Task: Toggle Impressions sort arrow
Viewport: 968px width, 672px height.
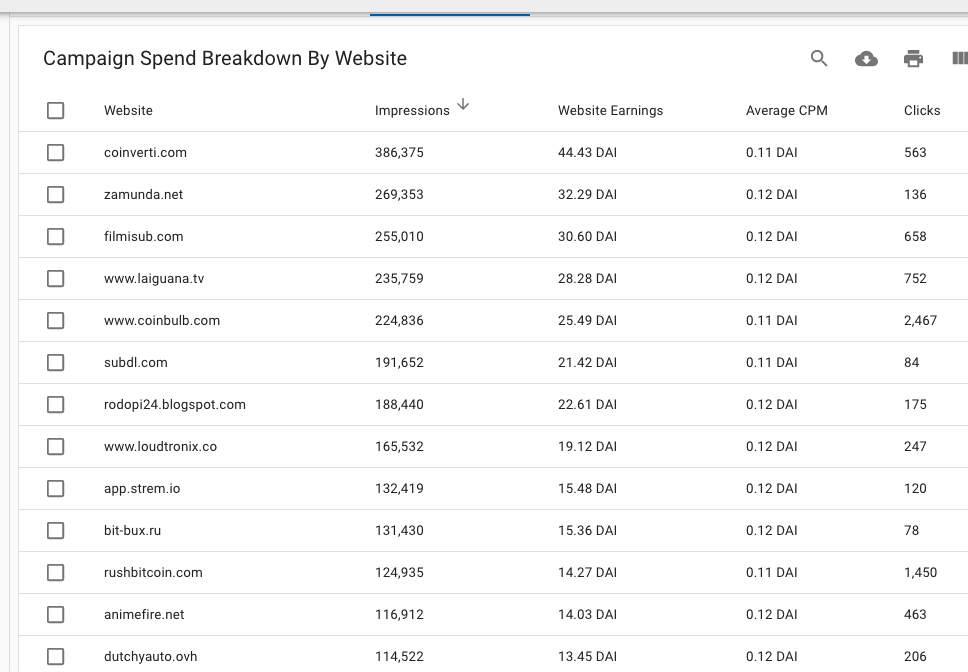Action: point(463,104)
